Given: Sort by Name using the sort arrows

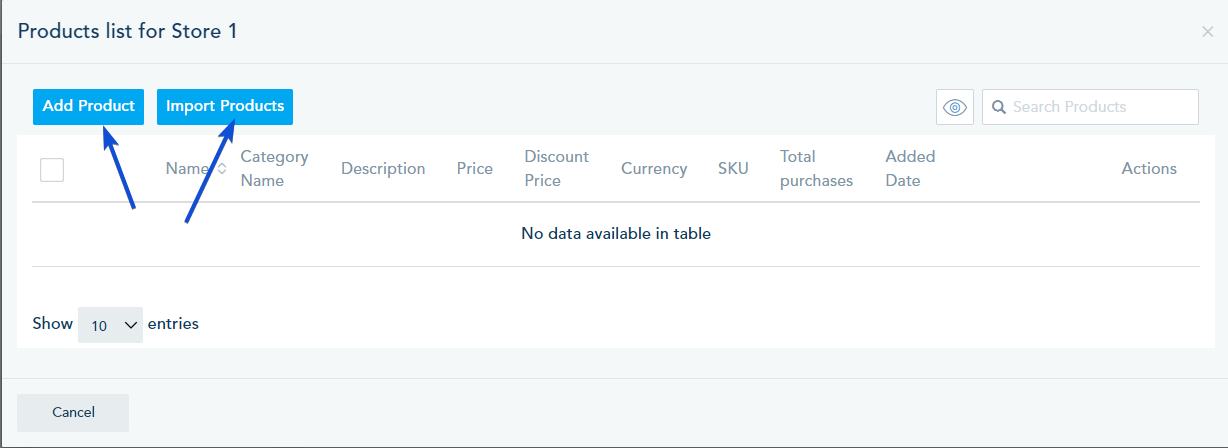Looking at the screenshot, I should click(221, 169).
